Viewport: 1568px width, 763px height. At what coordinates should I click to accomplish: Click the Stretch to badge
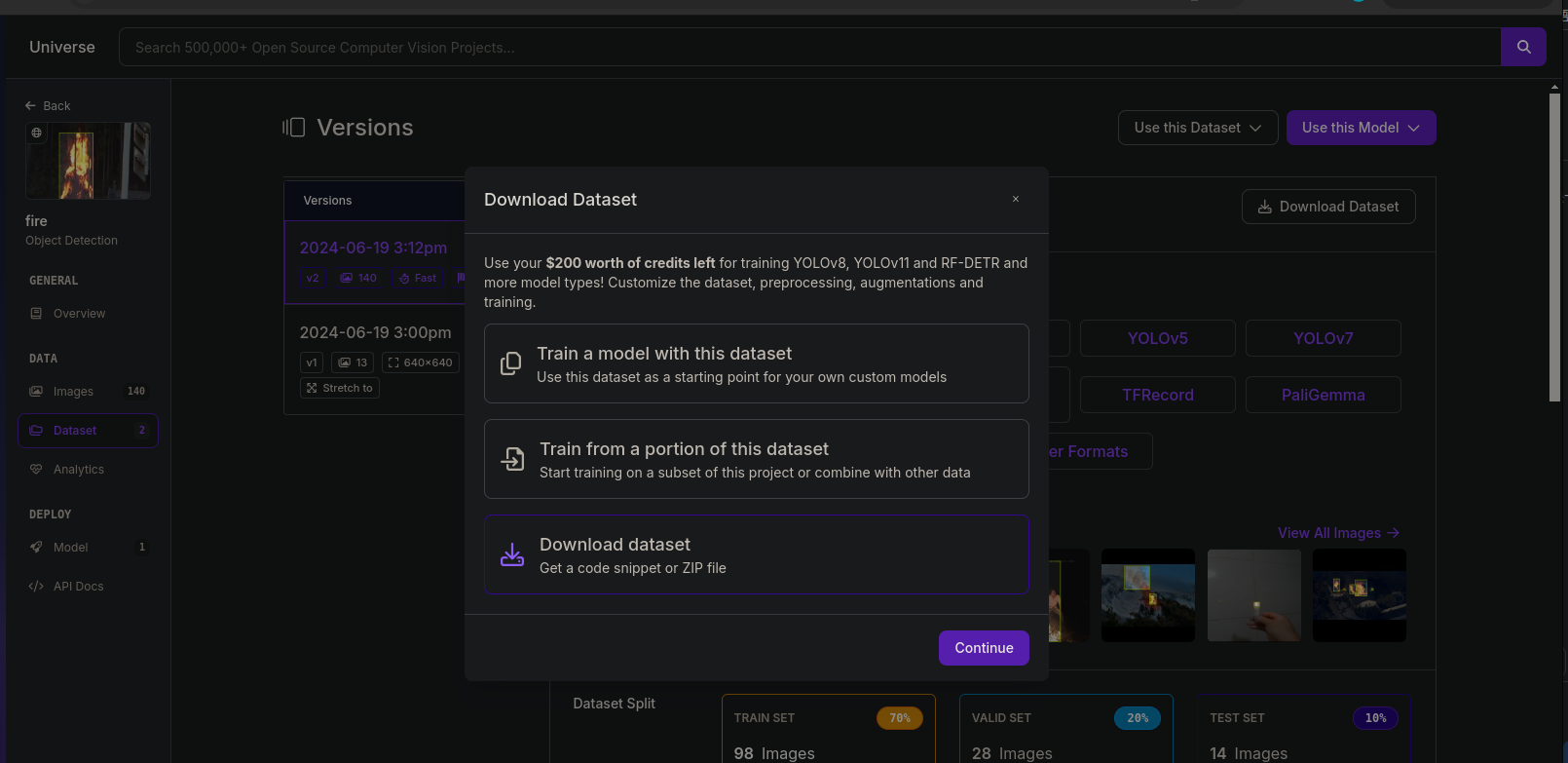click(340, 388)
